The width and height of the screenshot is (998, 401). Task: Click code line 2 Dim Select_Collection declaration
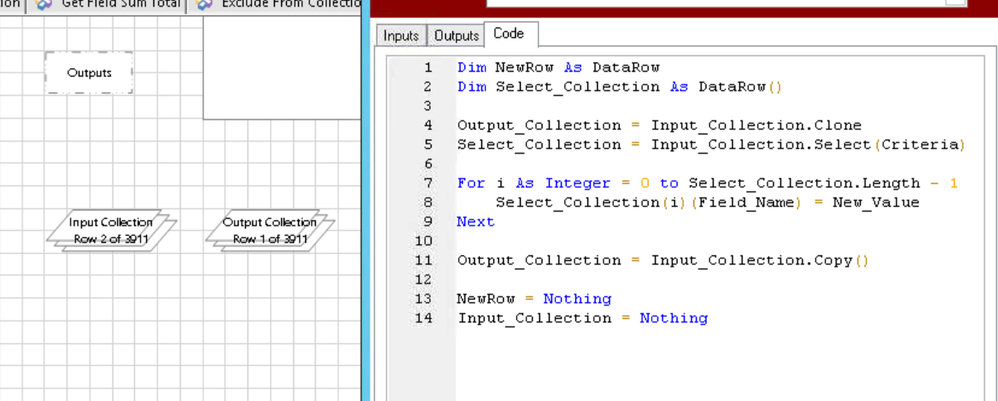click(619, 87)
